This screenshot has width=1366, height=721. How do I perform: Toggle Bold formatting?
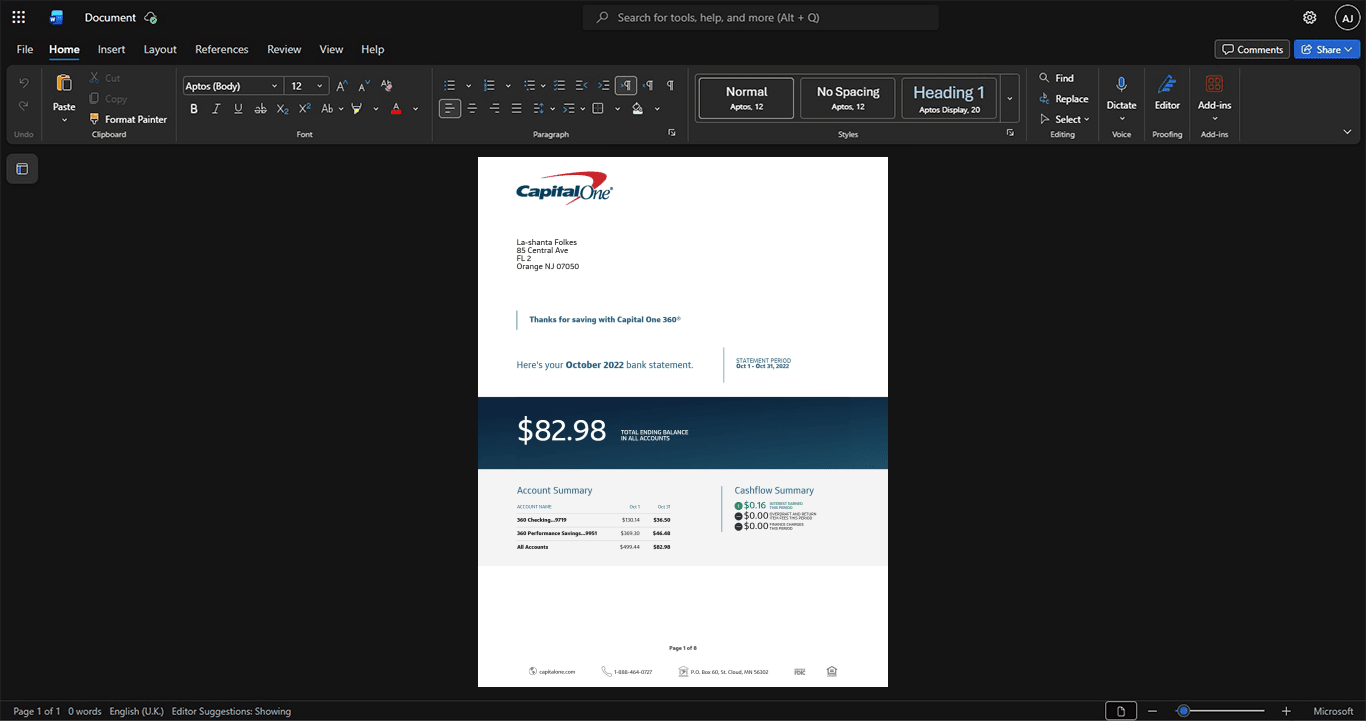coord(194,109)
